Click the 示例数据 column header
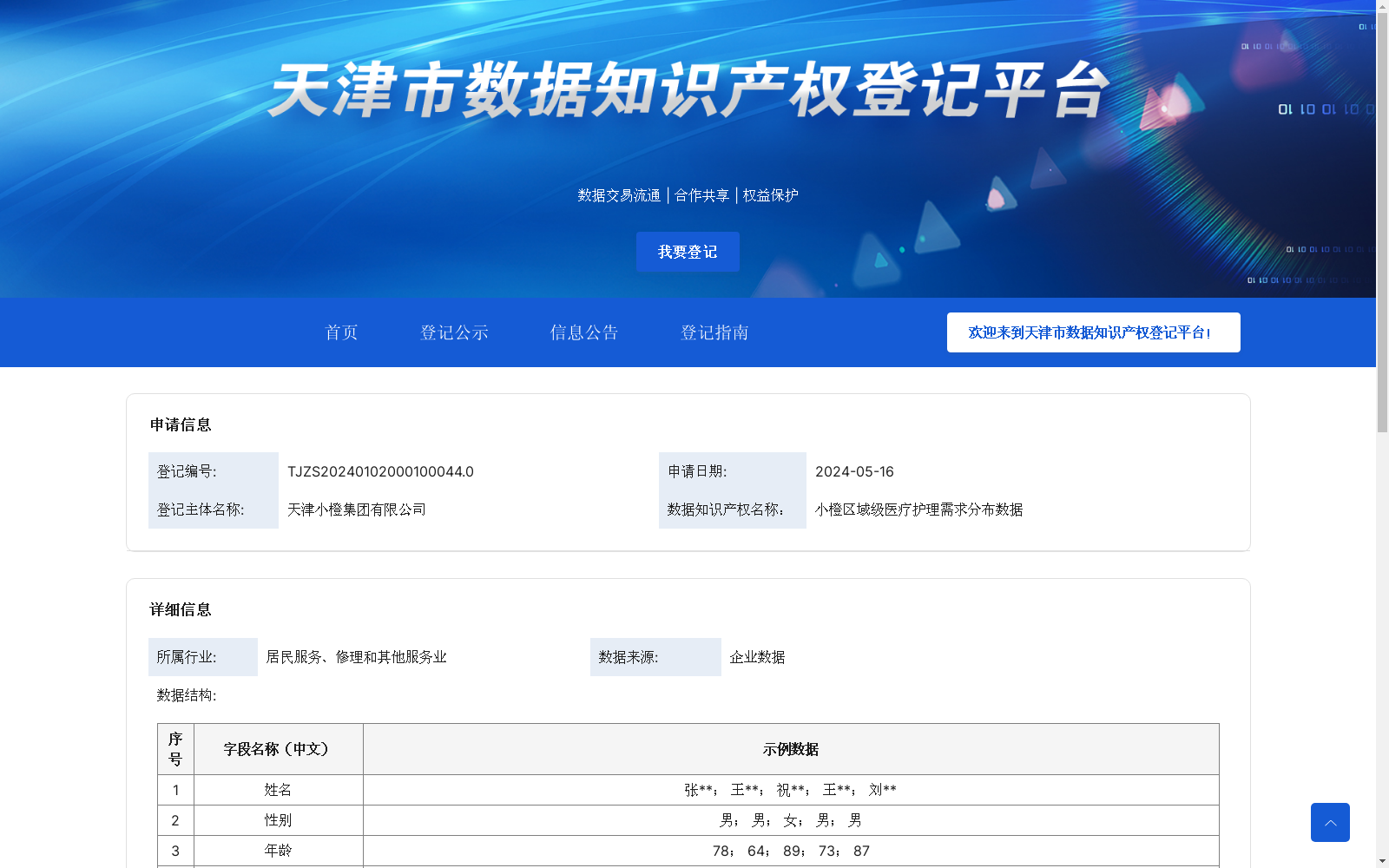Screen dimensions: 1389x868 click(x=791, y=749)
